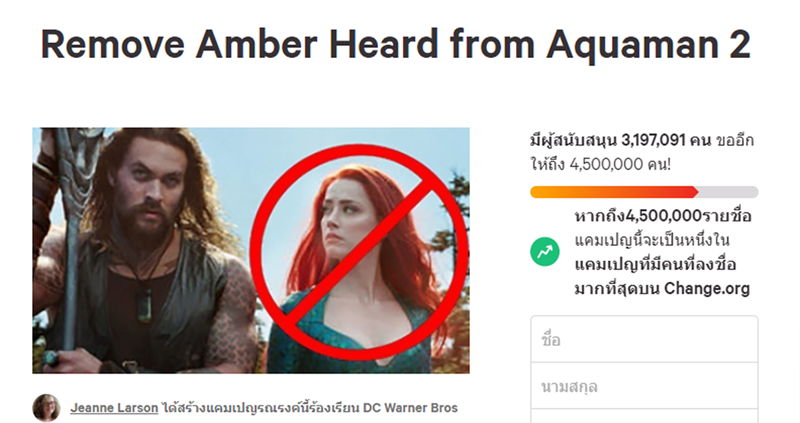This screenshot has height=423, width=800.
Task: Click the green trending arrow icon
Action: [x=544, y=252]
